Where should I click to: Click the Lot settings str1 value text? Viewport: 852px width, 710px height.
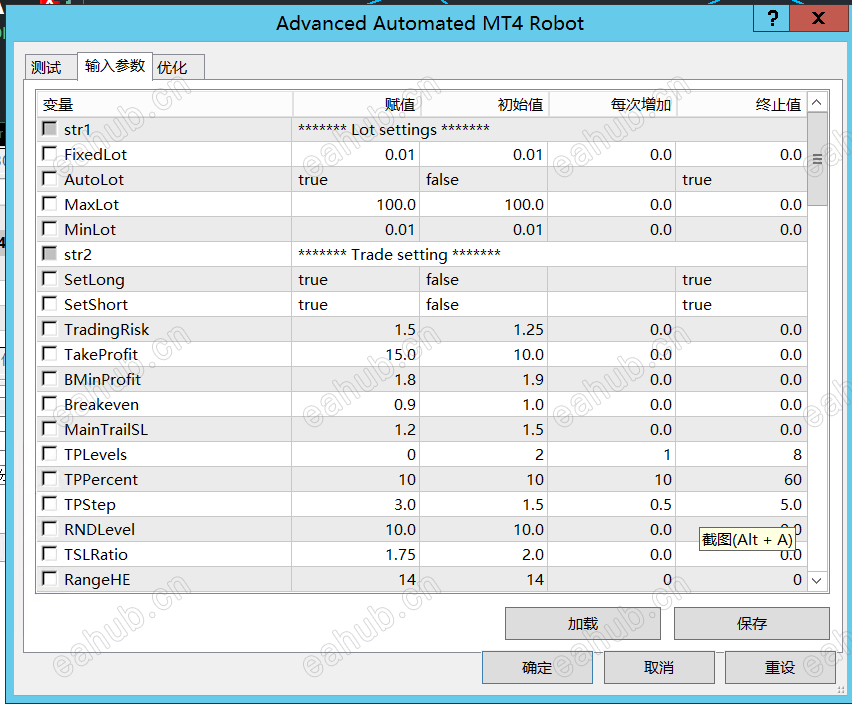(x=393, y=129)
